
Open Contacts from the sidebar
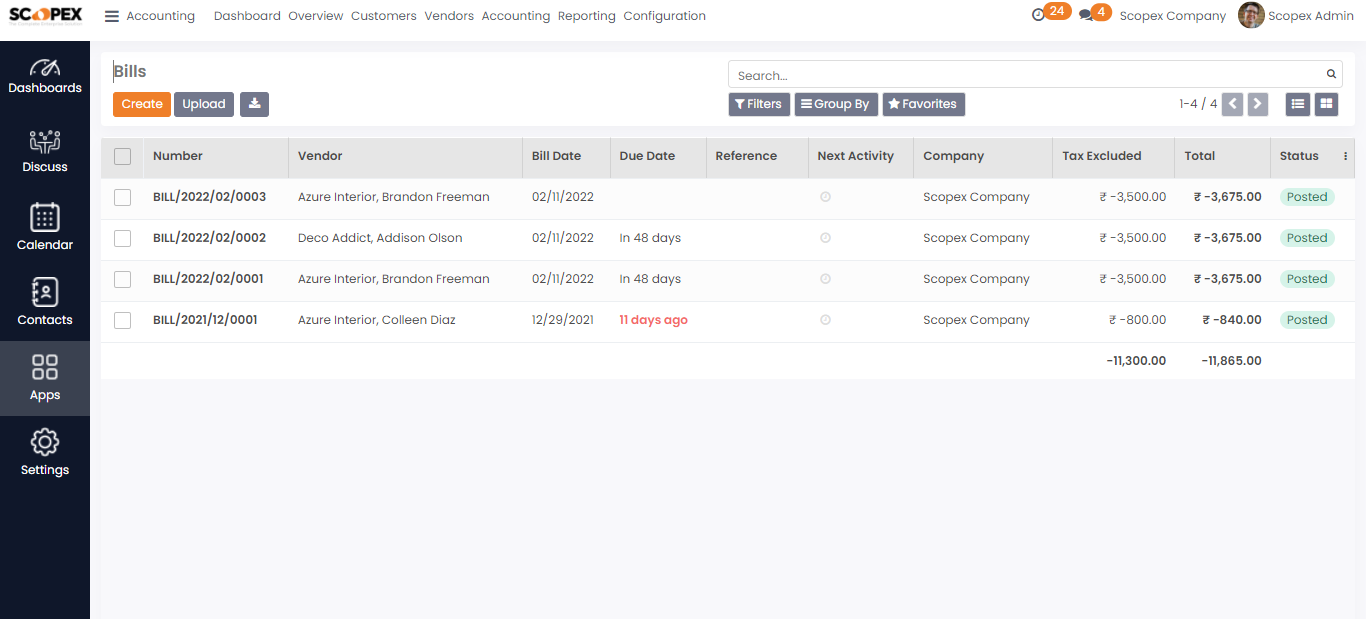(x=45, y=302)
